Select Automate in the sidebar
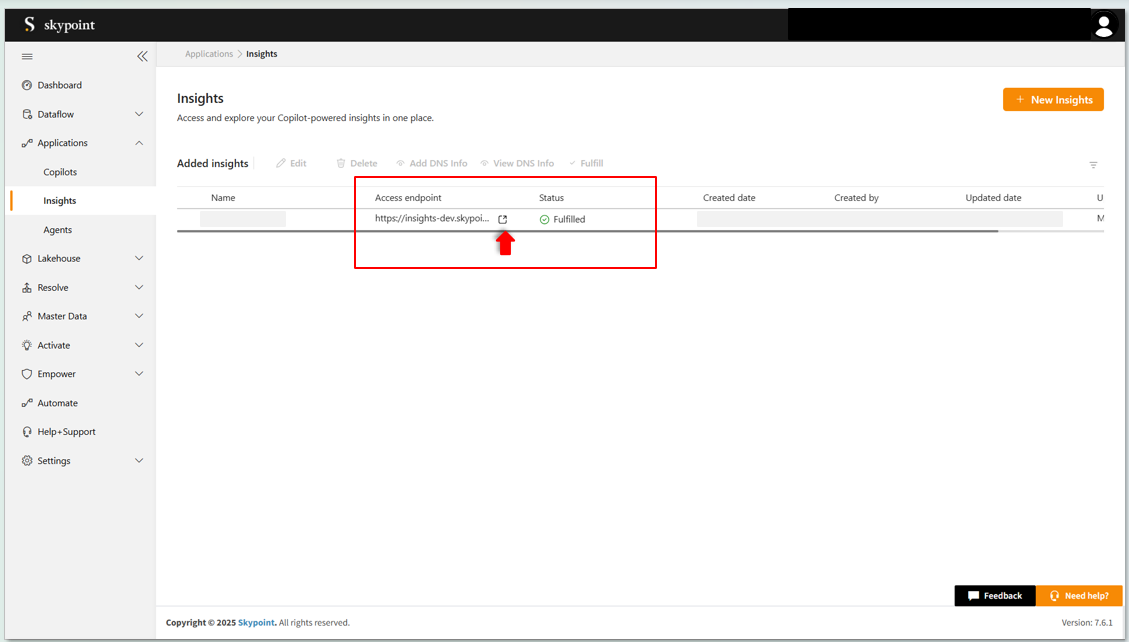This screenshot has height=642, width=1129. (57, 403)
